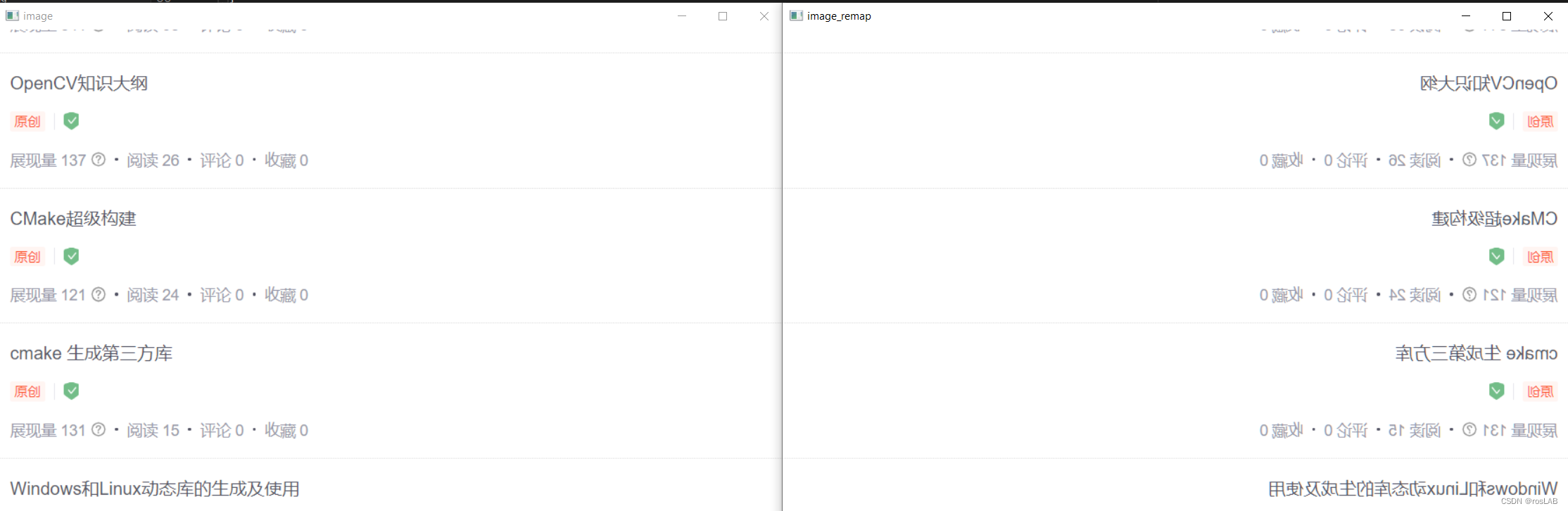Click the question mark icon beside 展现量 137
This screenshot has width=1568, height=511.
(x=99, y=160)
